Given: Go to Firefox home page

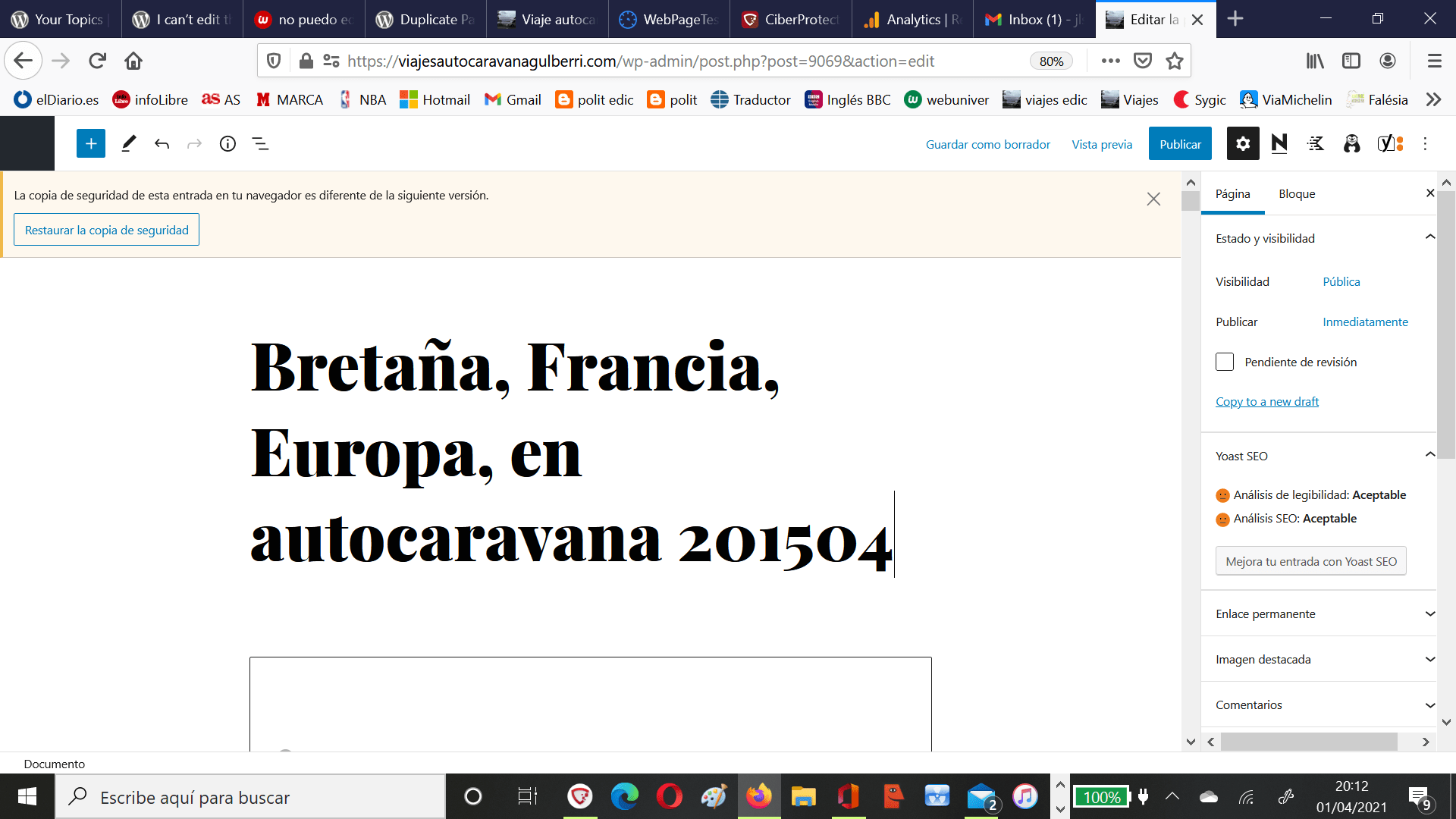Looking at the screenshot, I should [x=133, y=61].
